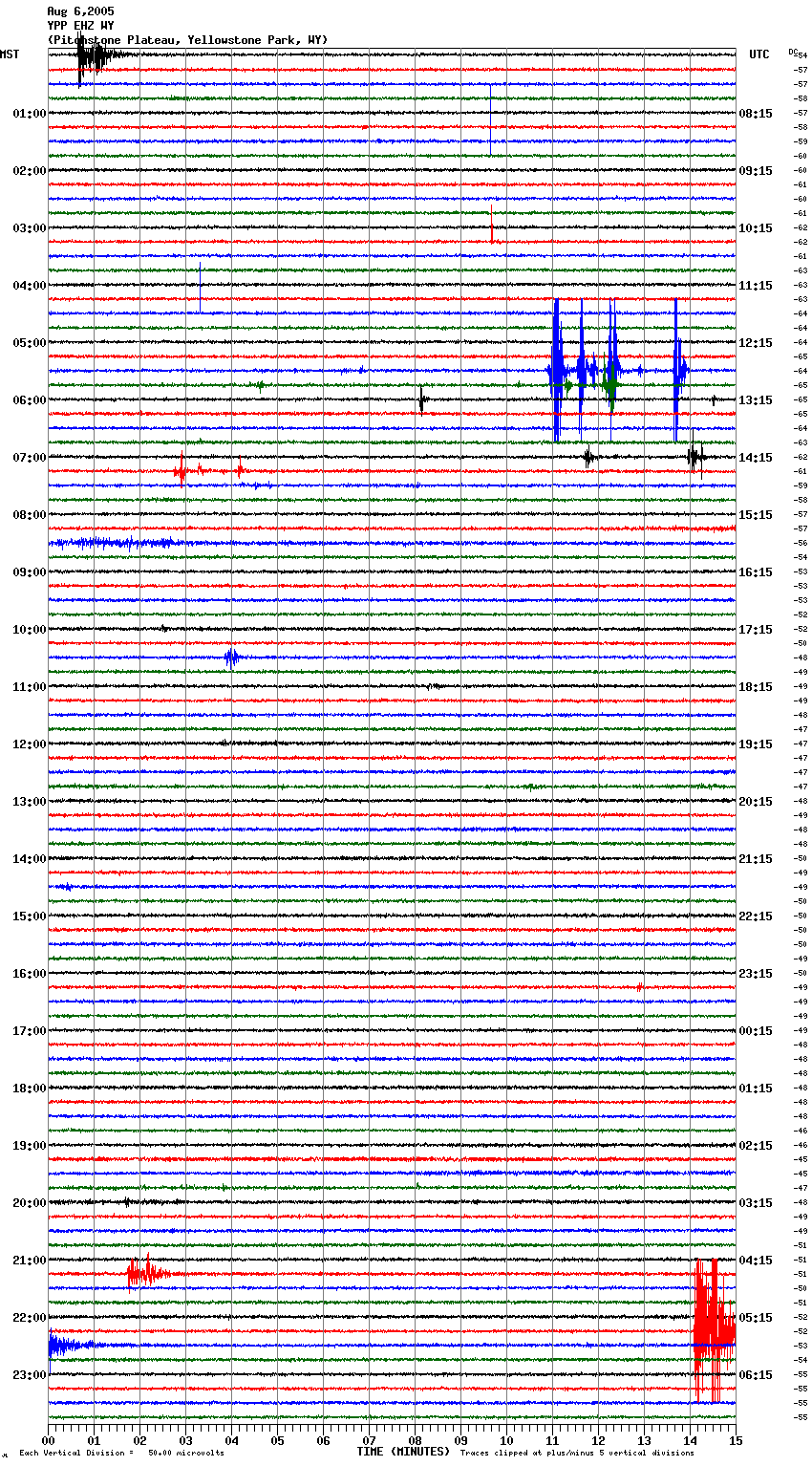
Task: Click the date text "Aug 6,2005"
Action: pos(80,11)
